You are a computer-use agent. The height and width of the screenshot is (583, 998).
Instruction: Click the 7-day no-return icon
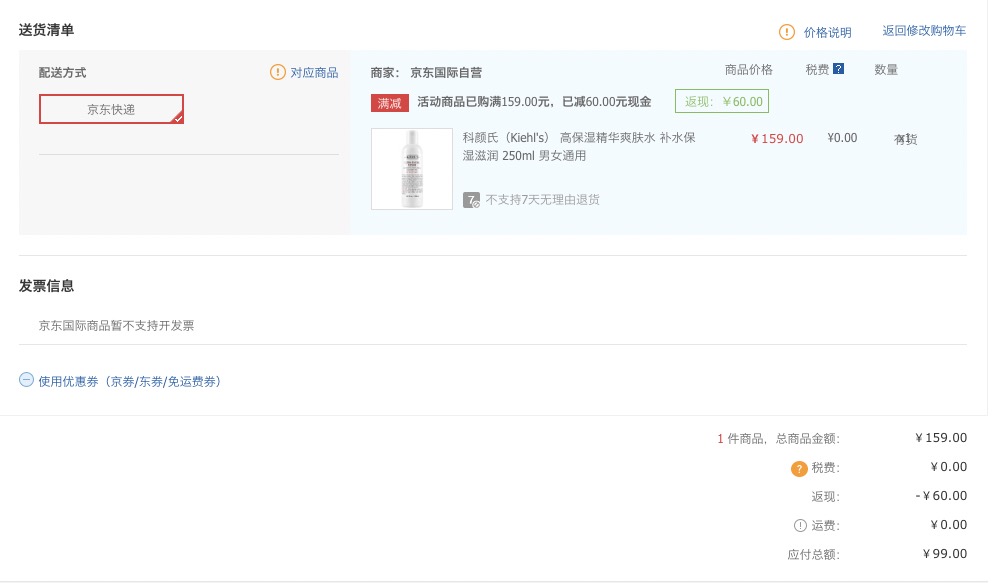tap(471, 200)
